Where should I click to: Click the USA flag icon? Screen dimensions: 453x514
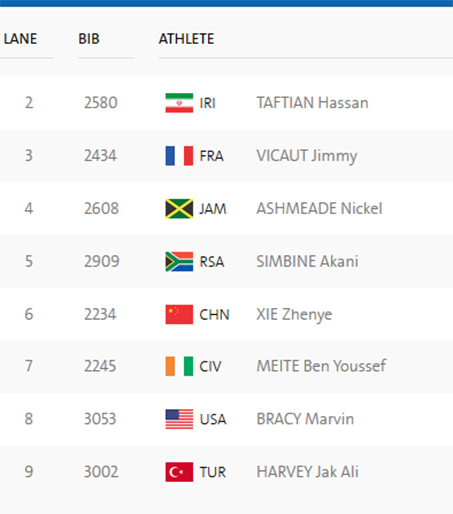179,419
